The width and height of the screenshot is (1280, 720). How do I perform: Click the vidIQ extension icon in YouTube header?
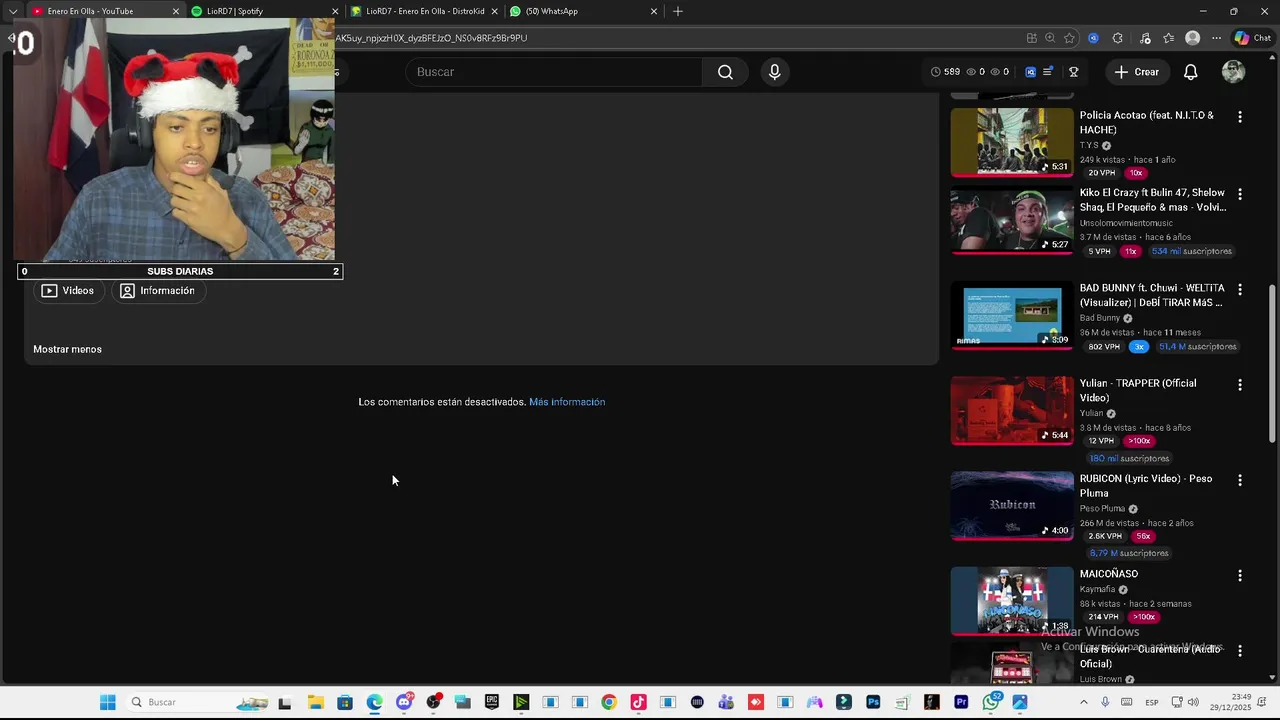[1030, 72]
